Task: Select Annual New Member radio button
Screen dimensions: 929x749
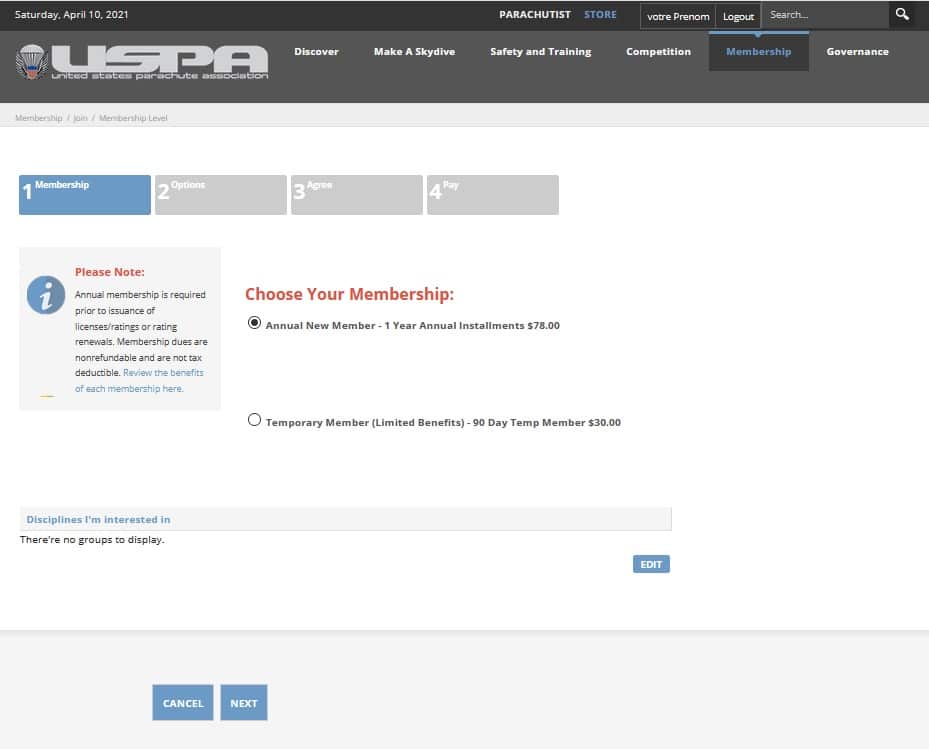Action: (254, 323)
